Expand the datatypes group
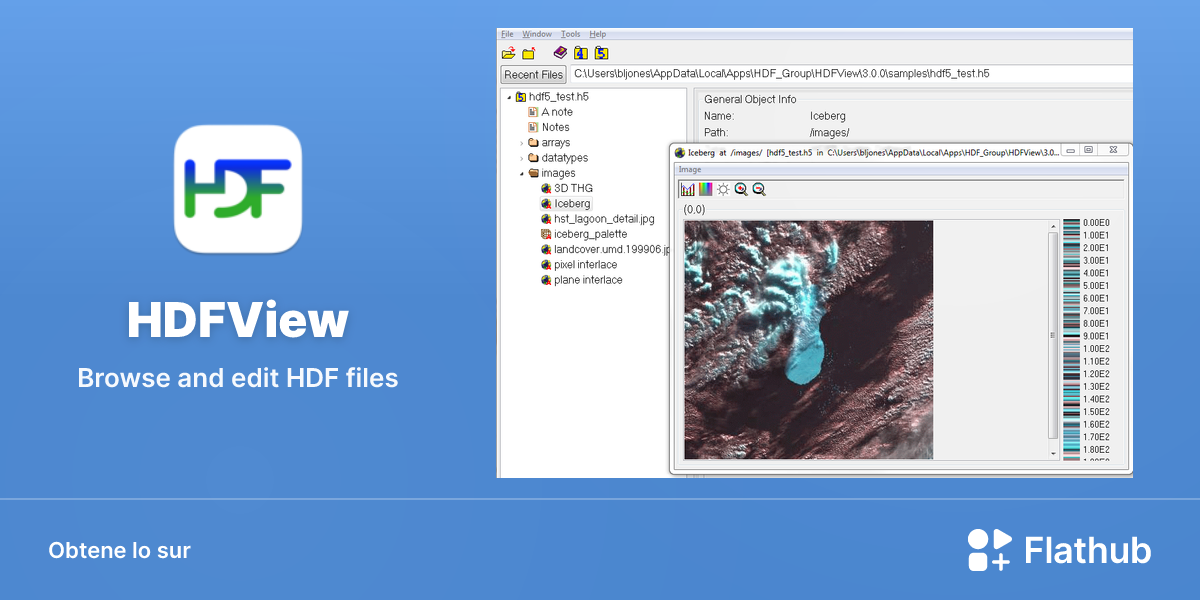 point(521,158)
